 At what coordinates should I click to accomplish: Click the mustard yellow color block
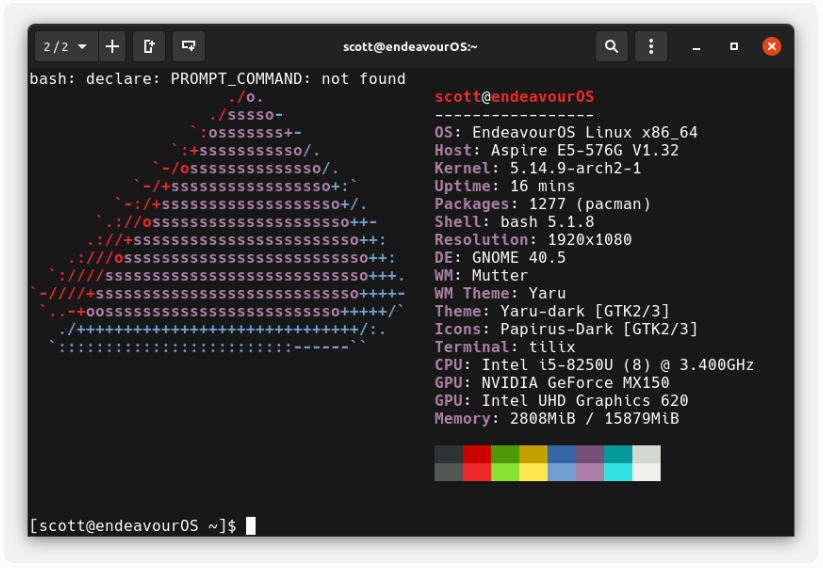[x=534, y=454]
